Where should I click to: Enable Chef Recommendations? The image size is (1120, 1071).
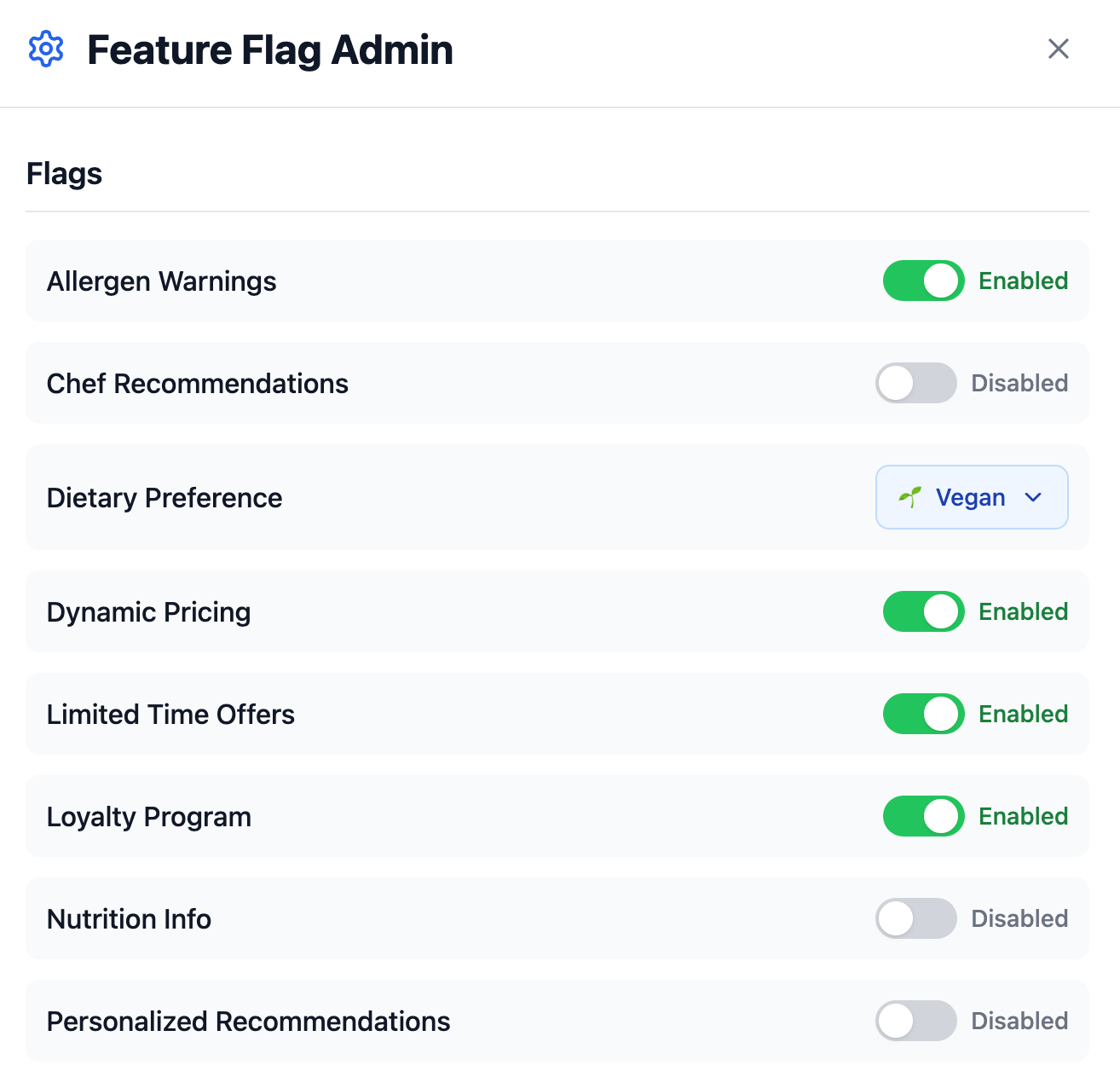click(915, 383)
